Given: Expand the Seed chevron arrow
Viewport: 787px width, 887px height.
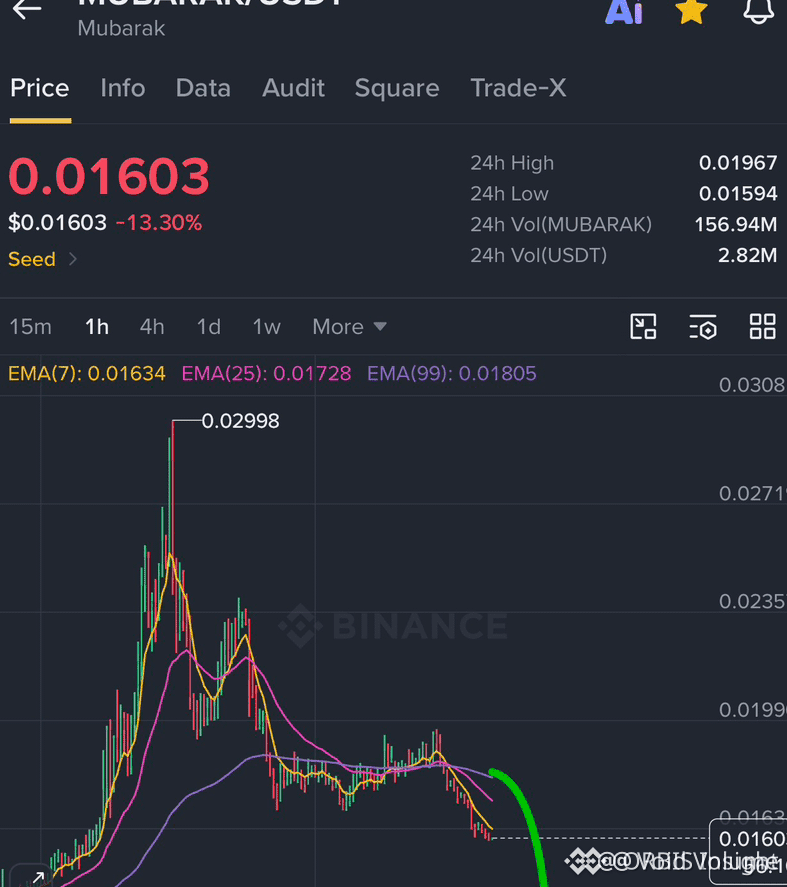Looking at the screenshot, I should click(72, 259).
